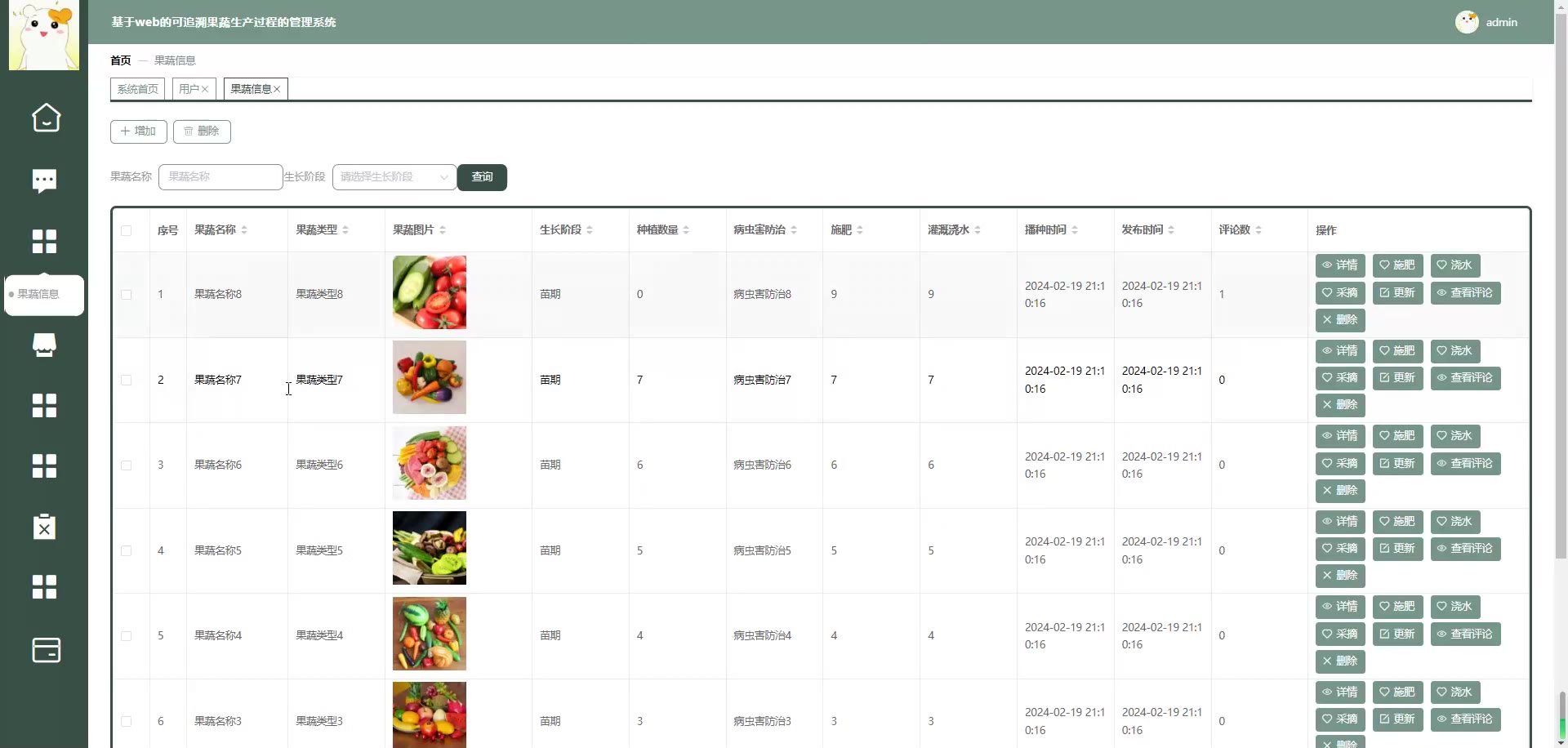1568x748 pixels.
Task: Close the 用户 tab with its X
Action: point(205,89)
